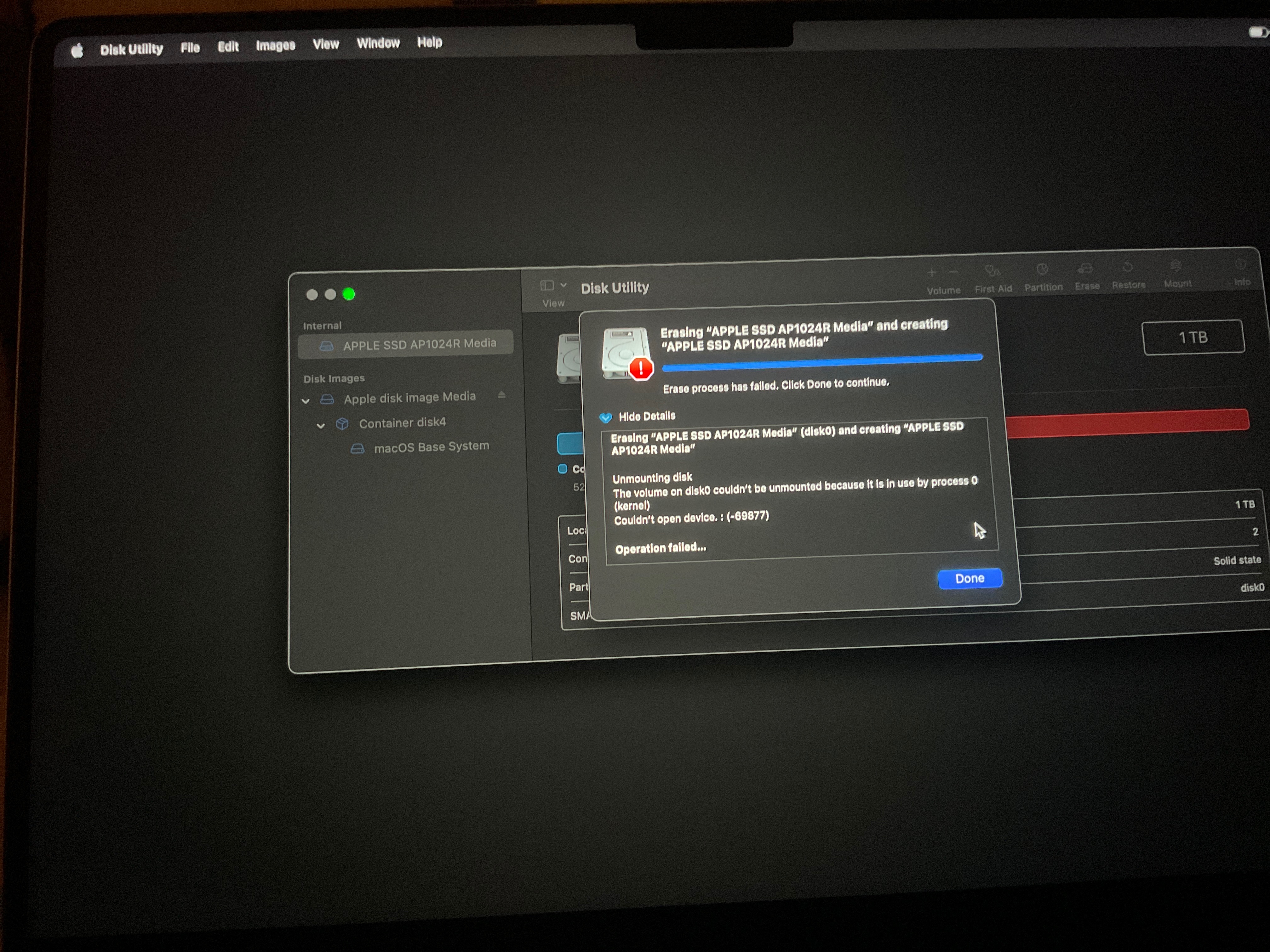Screen dimensions: 1270x952
Task: Eject the Apple disk image Media
Action: click(502, 395)
